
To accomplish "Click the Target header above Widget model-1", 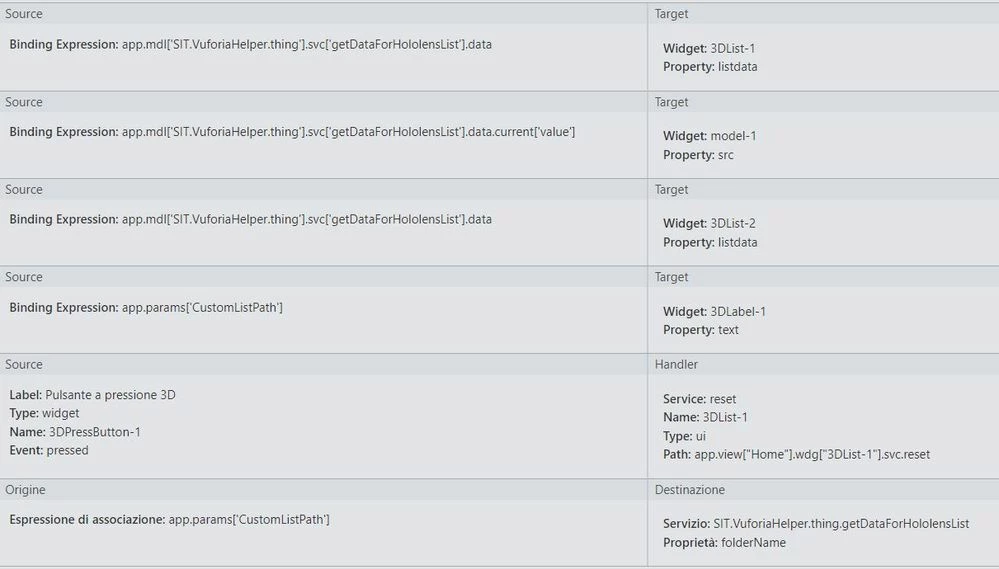I will click(671, 102).
